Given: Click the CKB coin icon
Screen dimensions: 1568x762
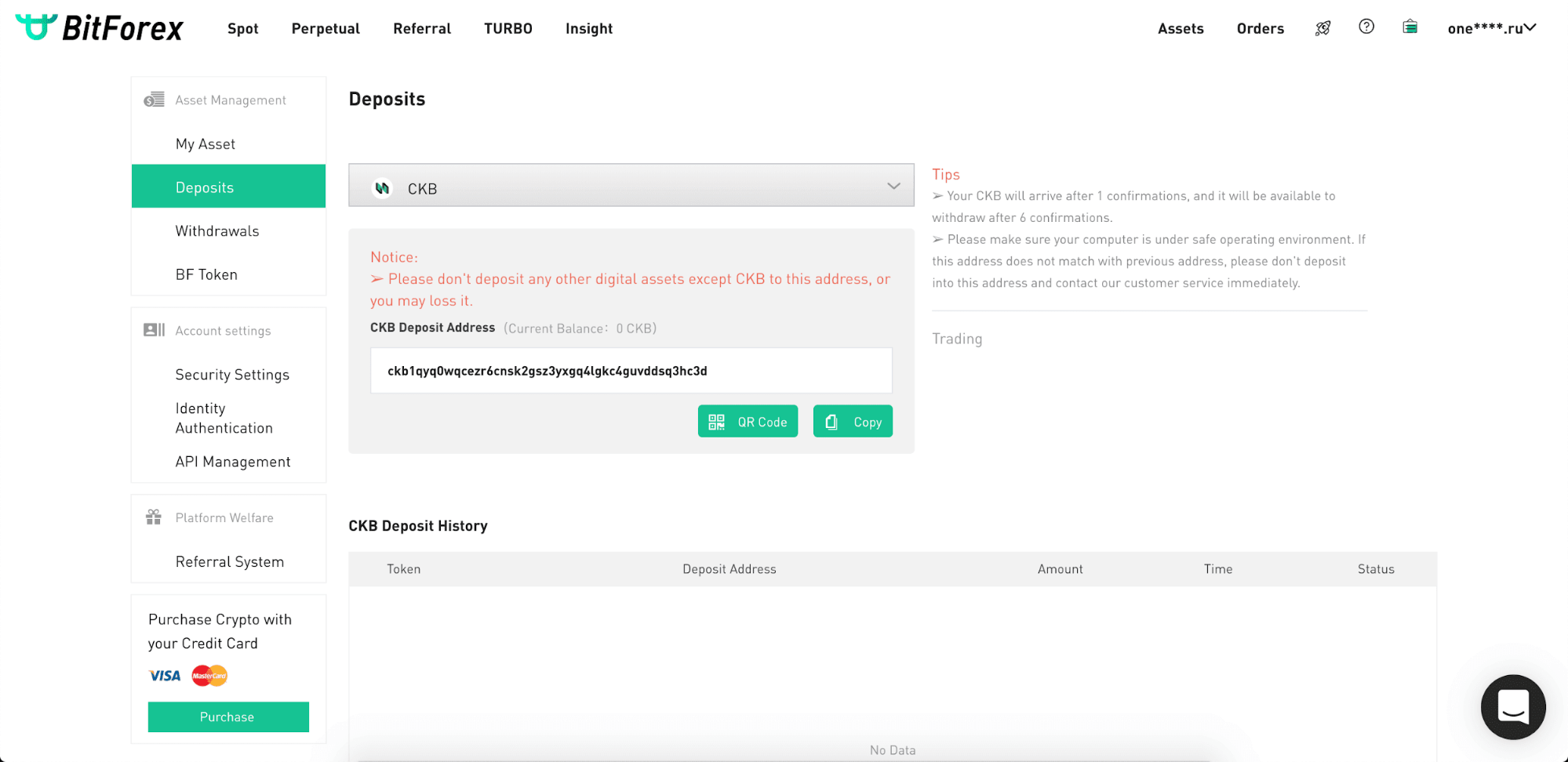Looking at the screenshot, I should (382, 188).
